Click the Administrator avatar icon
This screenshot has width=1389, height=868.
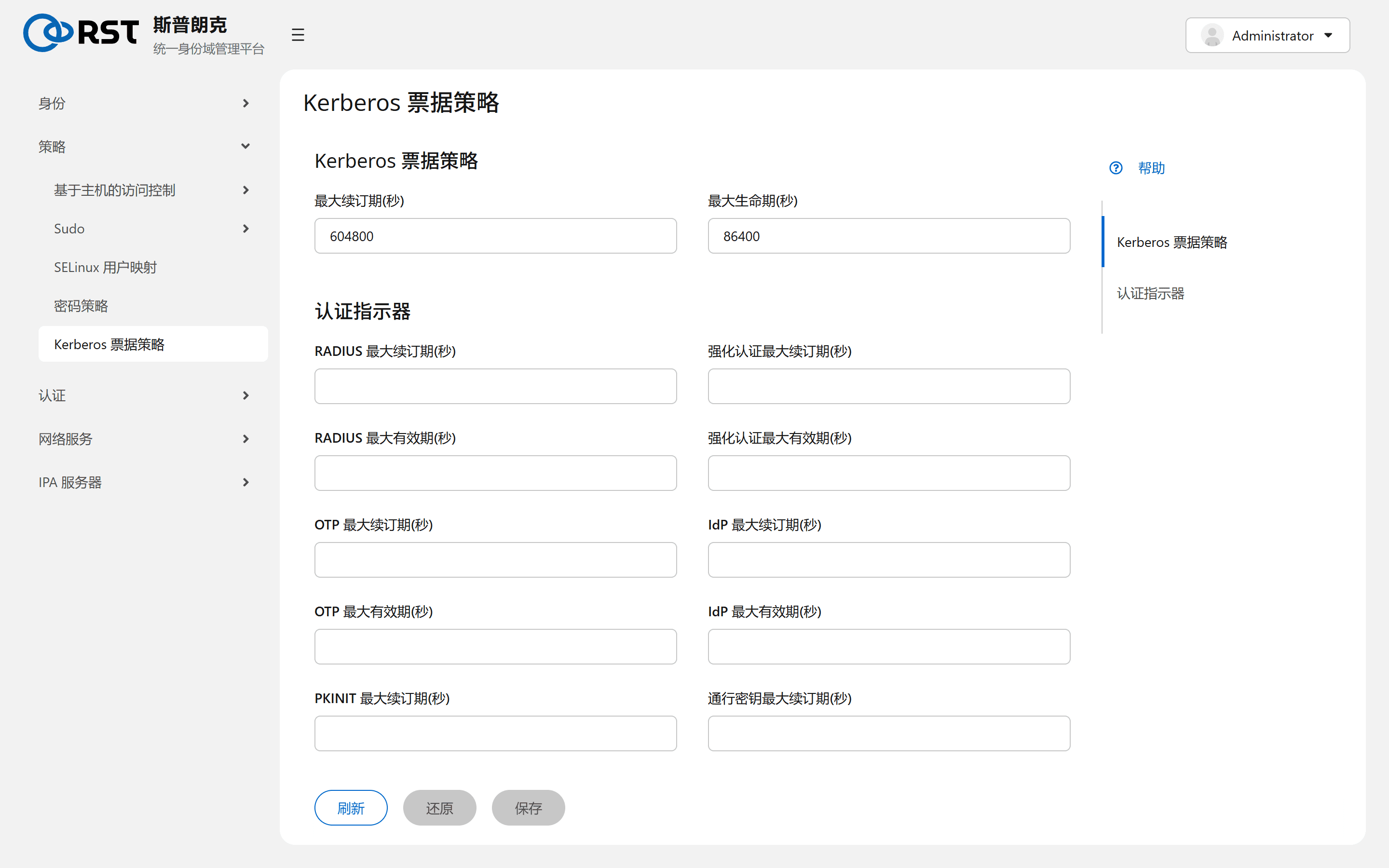(1212, 36)
